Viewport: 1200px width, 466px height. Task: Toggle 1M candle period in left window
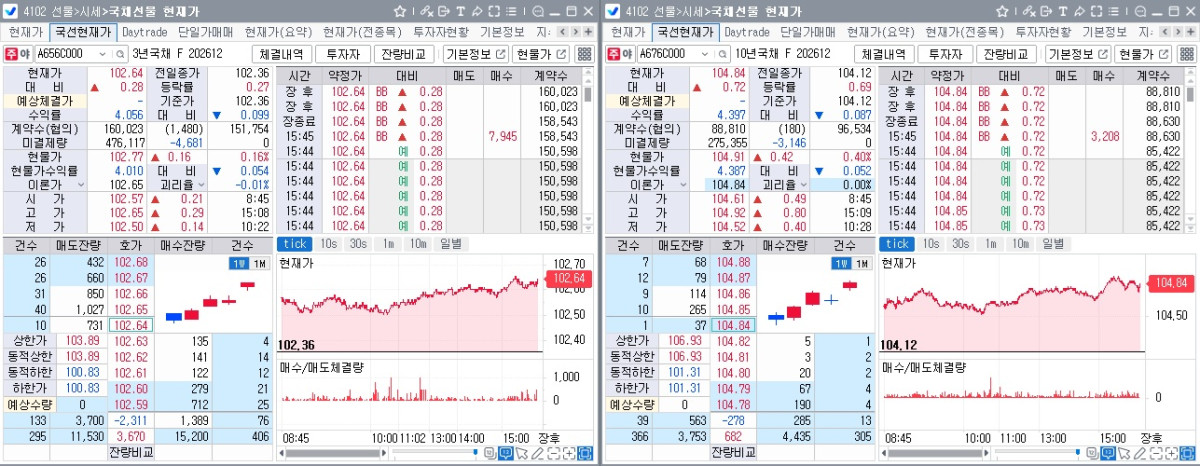[258, 263]
